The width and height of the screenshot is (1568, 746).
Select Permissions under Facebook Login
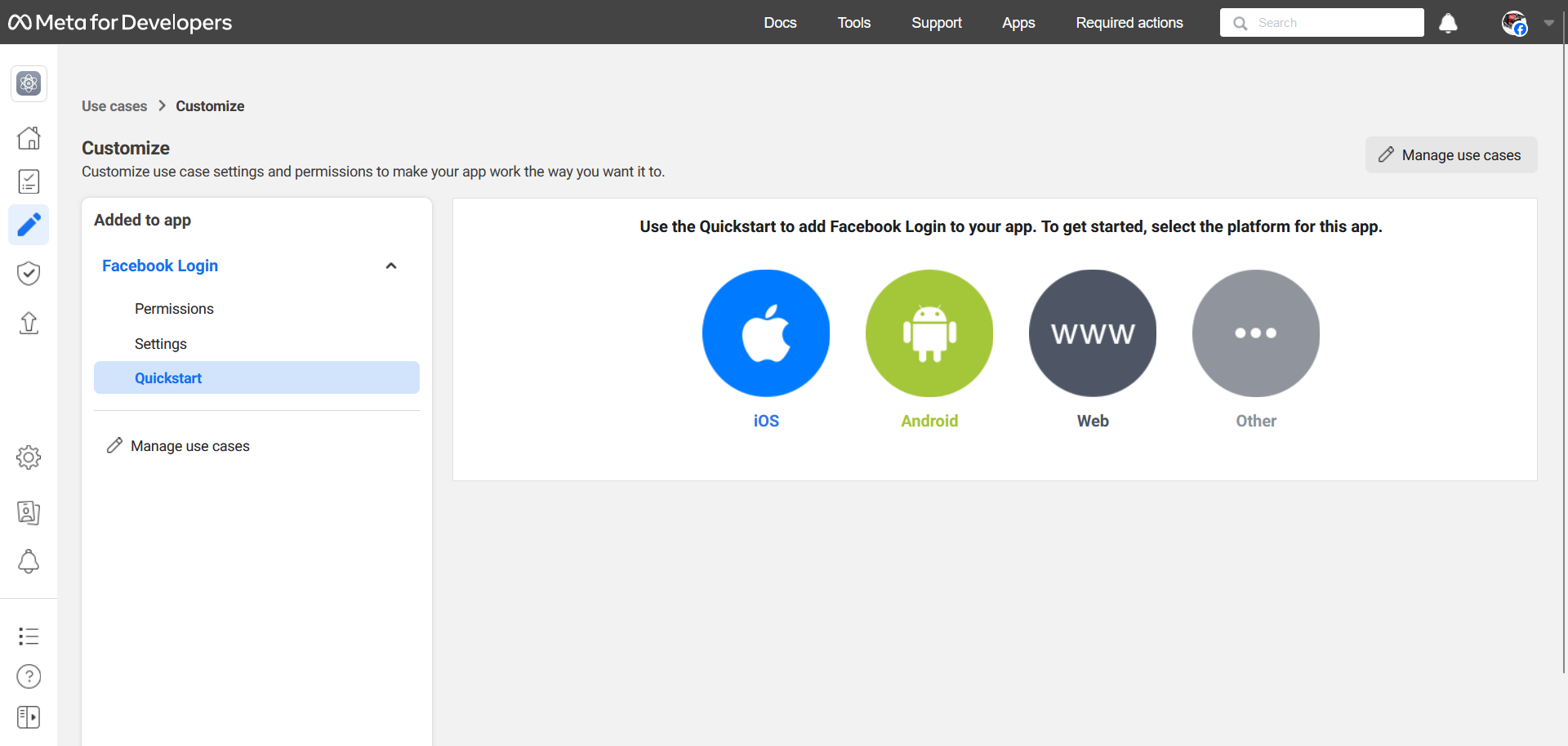pyautogui.click(x=256, y=309)
